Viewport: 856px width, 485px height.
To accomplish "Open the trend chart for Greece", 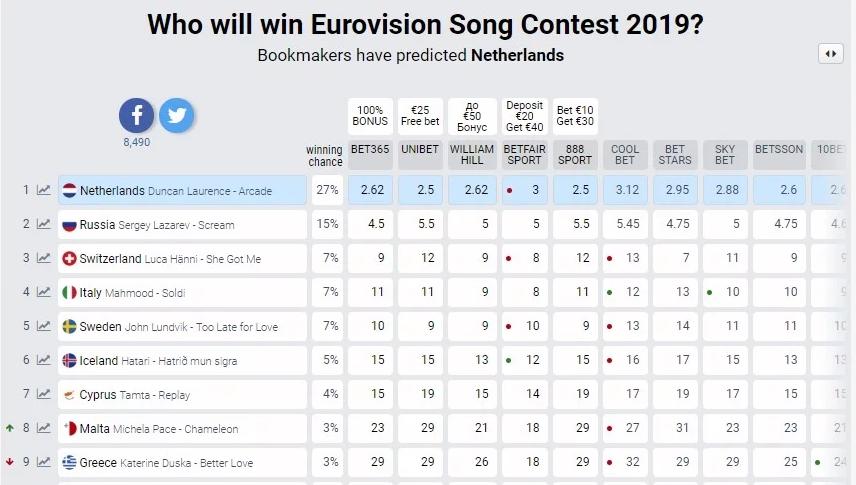I will [44, 462].
